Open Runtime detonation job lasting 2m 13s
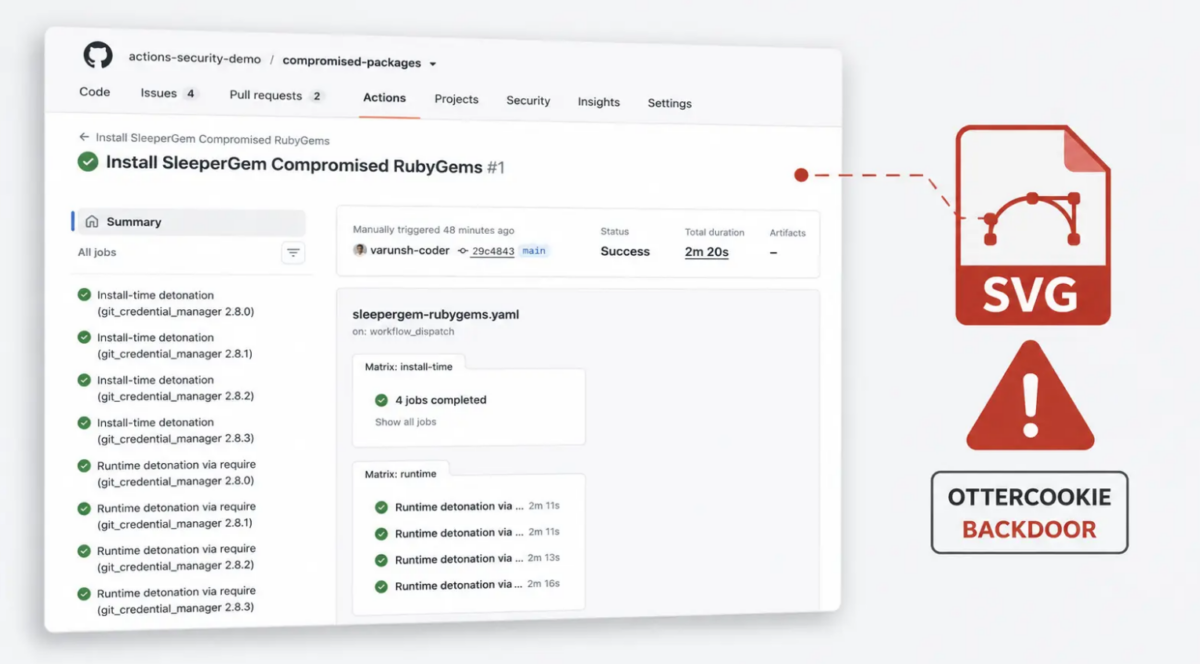This screenshot has width=1200, height=664. click(x=467, y=559)
